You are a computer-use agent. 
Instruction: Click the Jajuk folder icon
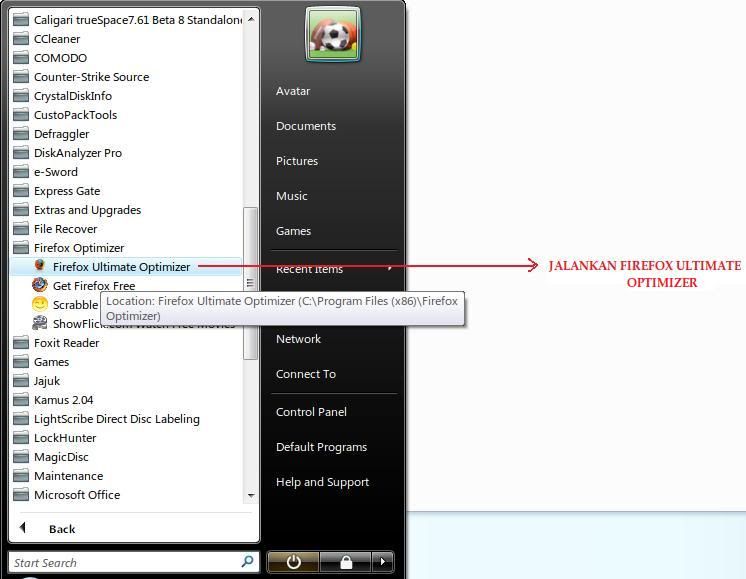tap(21, 381)
